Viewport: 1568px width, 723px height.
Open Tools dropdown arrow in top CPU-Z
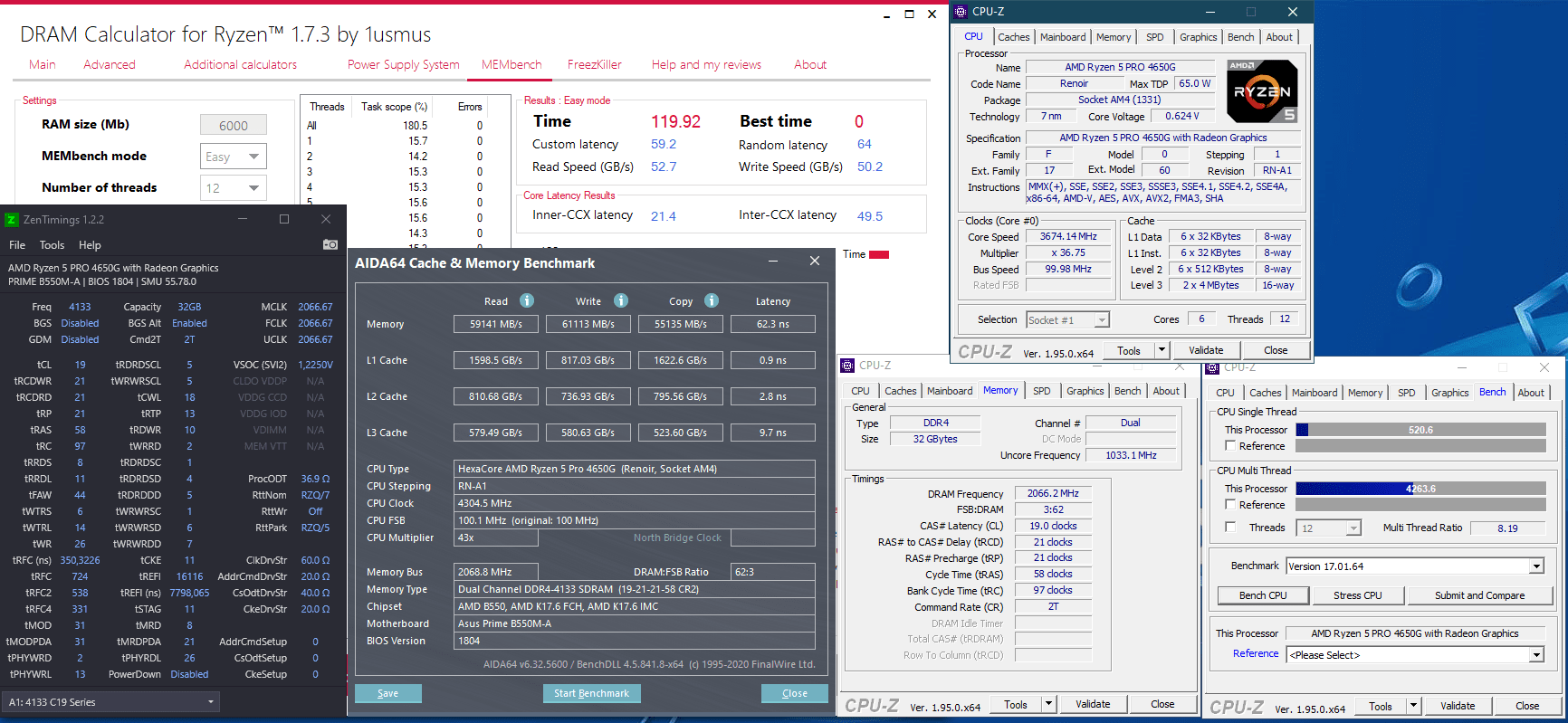[x=1162, y=350]
